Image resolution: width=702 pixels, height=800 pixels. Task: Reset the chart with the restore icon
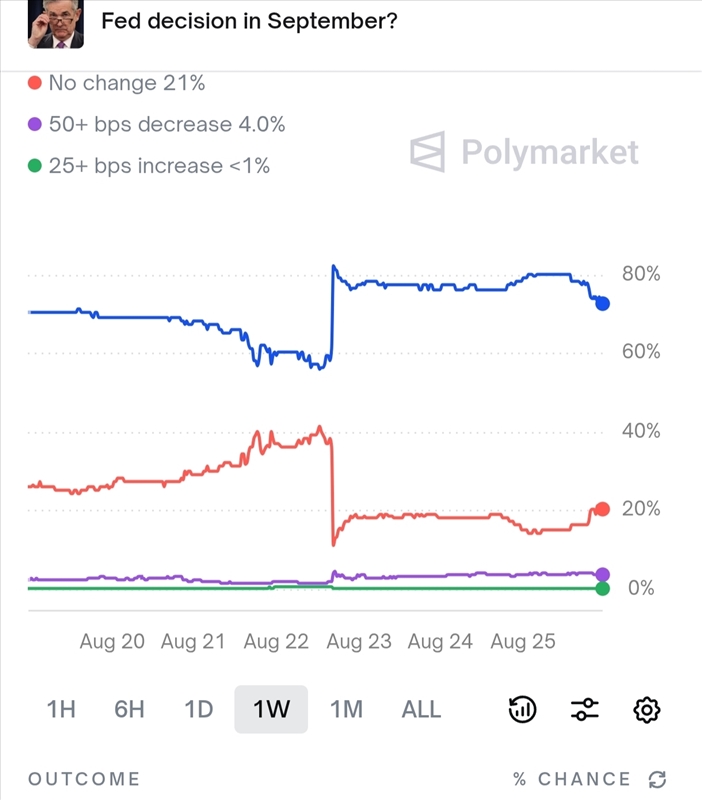point(522,709)
